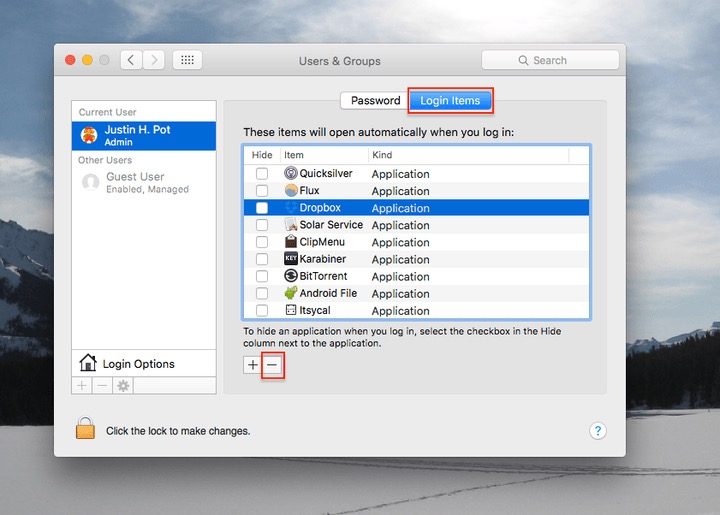This screenshot has height=515, width=720.
Task: Click the Search field
Action: click(x=550, y=60)
